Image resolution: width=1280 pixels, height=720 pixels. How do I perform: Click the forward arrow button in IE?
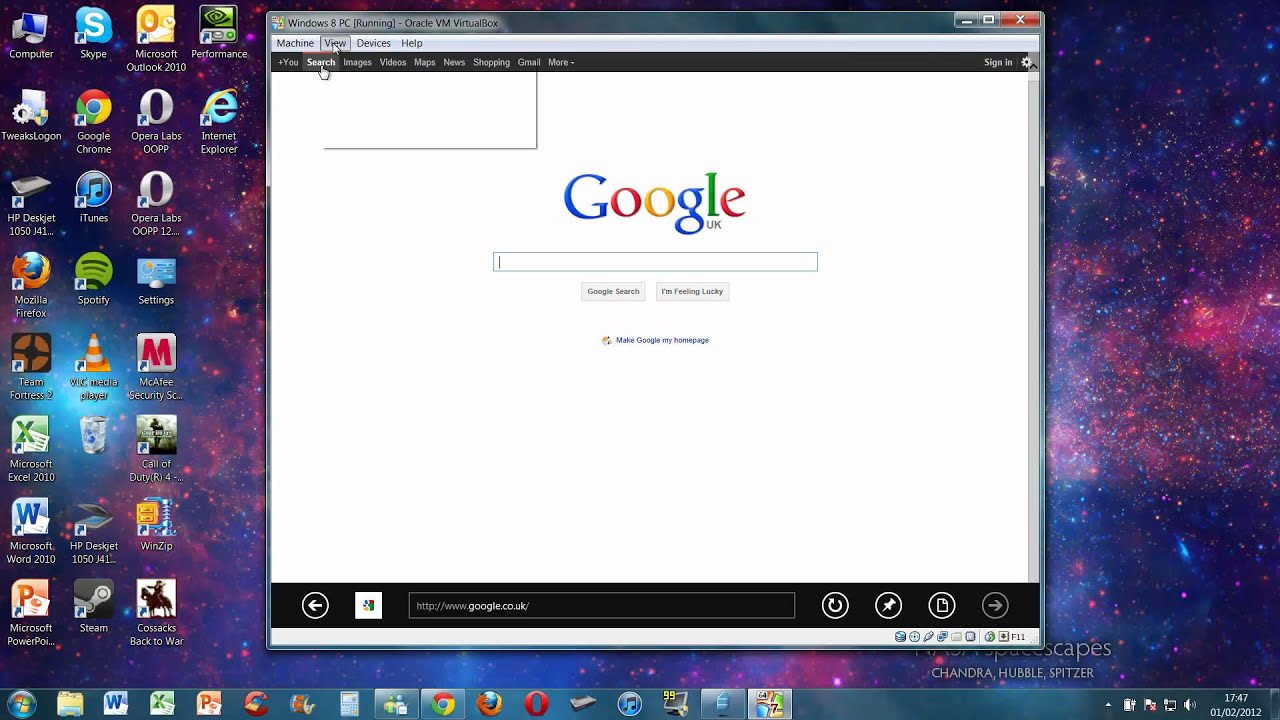[995, 605]
